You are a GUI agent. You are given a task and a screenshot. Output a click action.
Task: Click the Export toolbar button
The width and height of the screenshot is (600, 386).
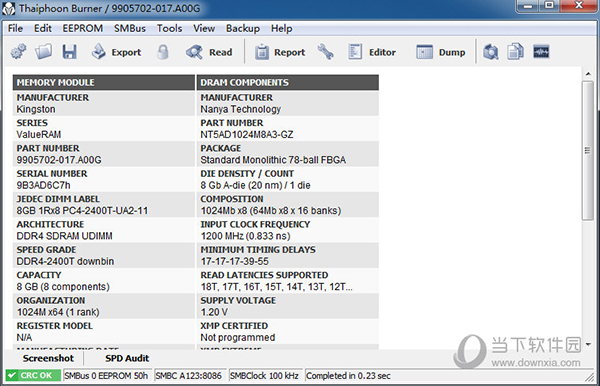pyautogui.click(x=116, y=52)
